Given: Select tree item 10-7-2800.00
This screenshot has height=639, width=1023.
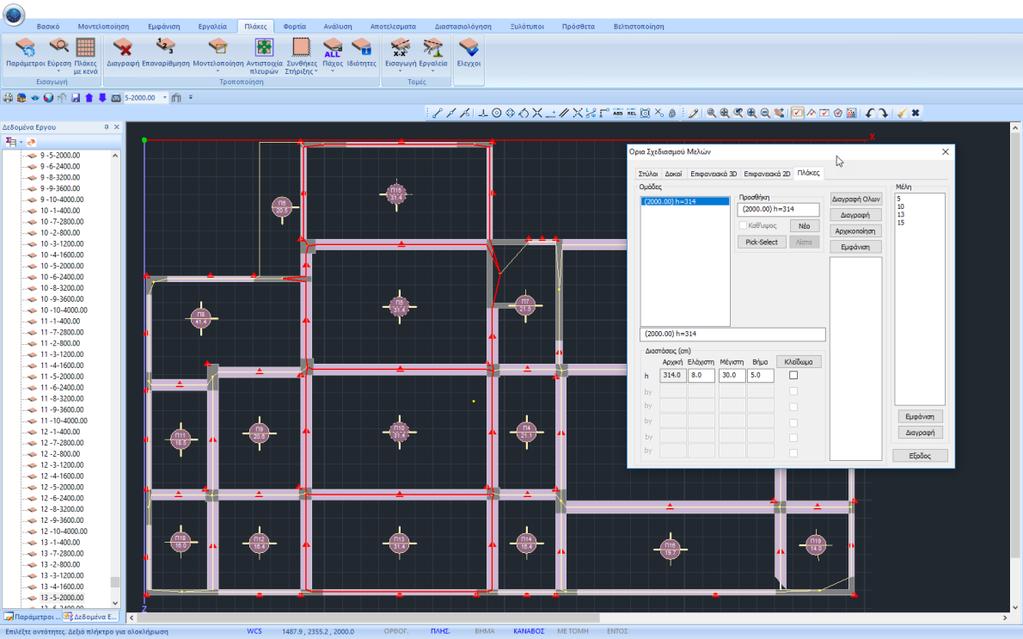Looking at the screenshot, I should (x=61, y=222).
